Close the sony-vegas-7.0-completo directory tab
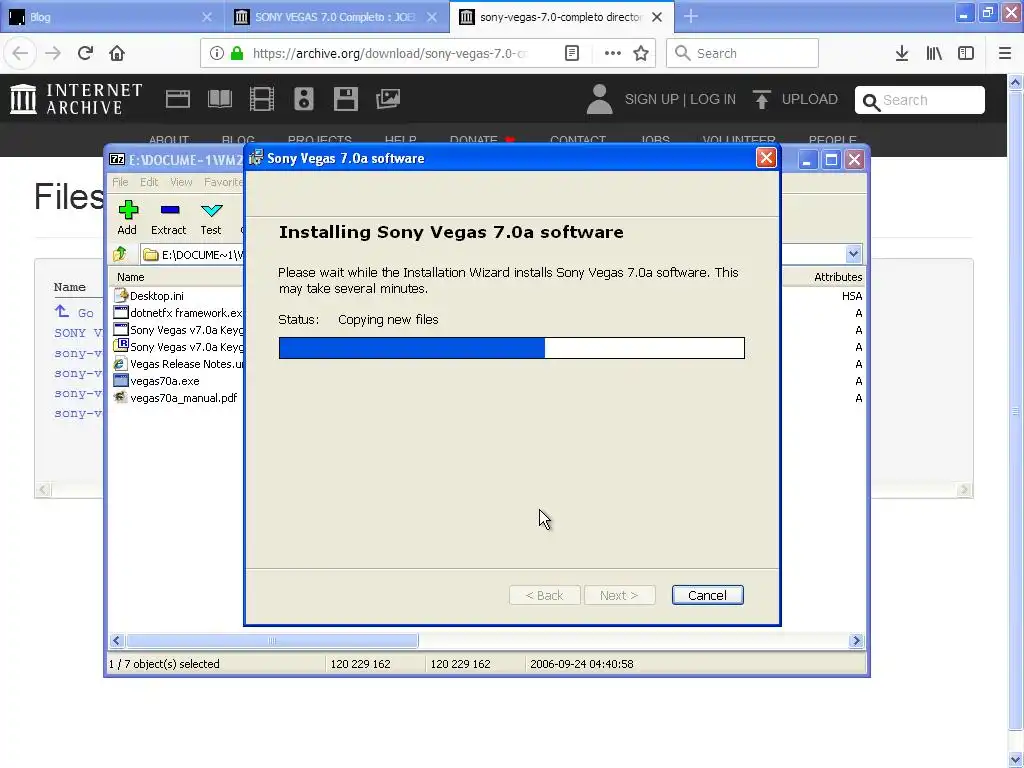1024x768 pixels. [657, 17]
